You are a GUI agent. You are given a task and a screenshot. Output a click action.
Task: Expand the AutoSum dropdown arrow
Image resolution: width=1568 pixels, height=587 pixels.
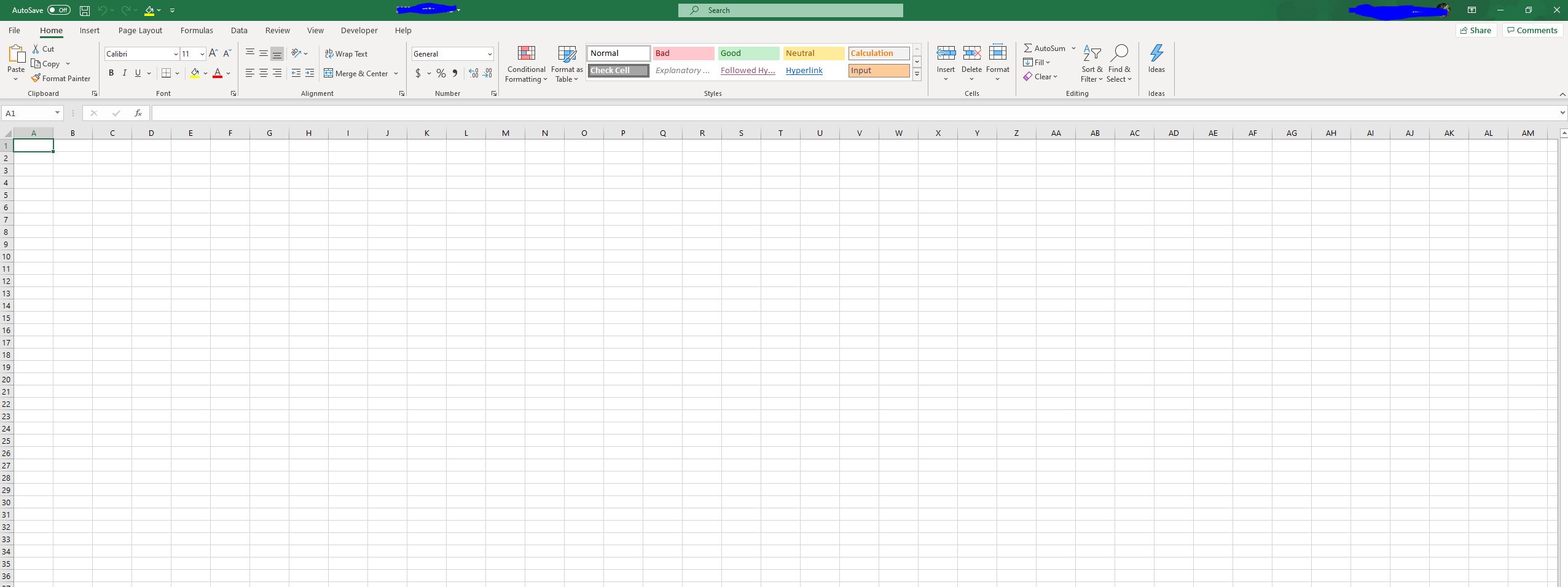[x=1073, y=48]
